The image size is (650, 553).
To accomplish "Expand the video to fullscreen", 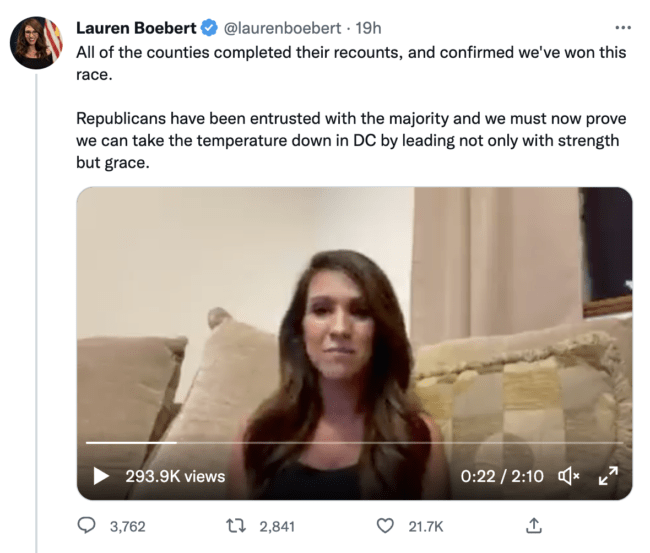I will [607, 476].
